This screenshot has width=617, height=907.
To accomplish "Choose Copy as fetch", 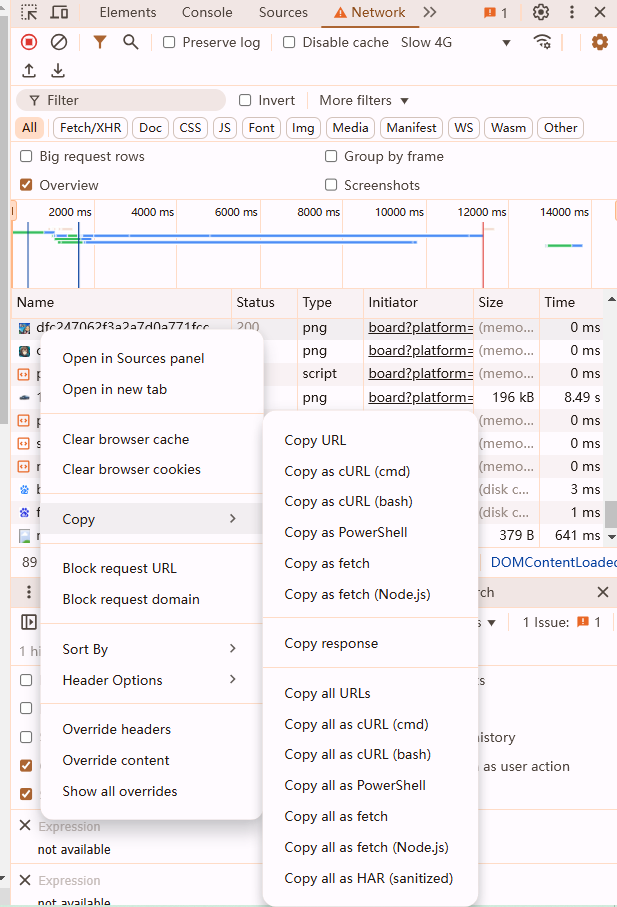I will click(370, 563).
